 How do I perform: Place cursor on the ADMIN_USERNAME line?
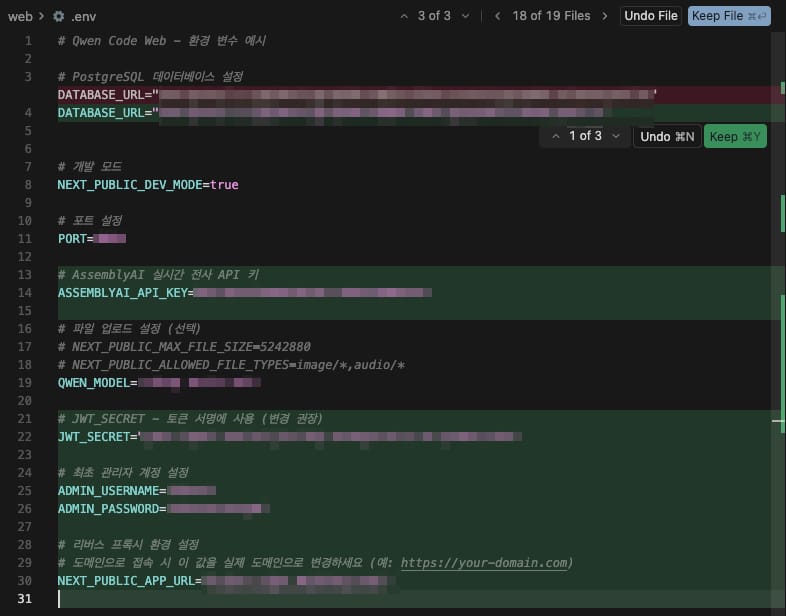[112, 491]
